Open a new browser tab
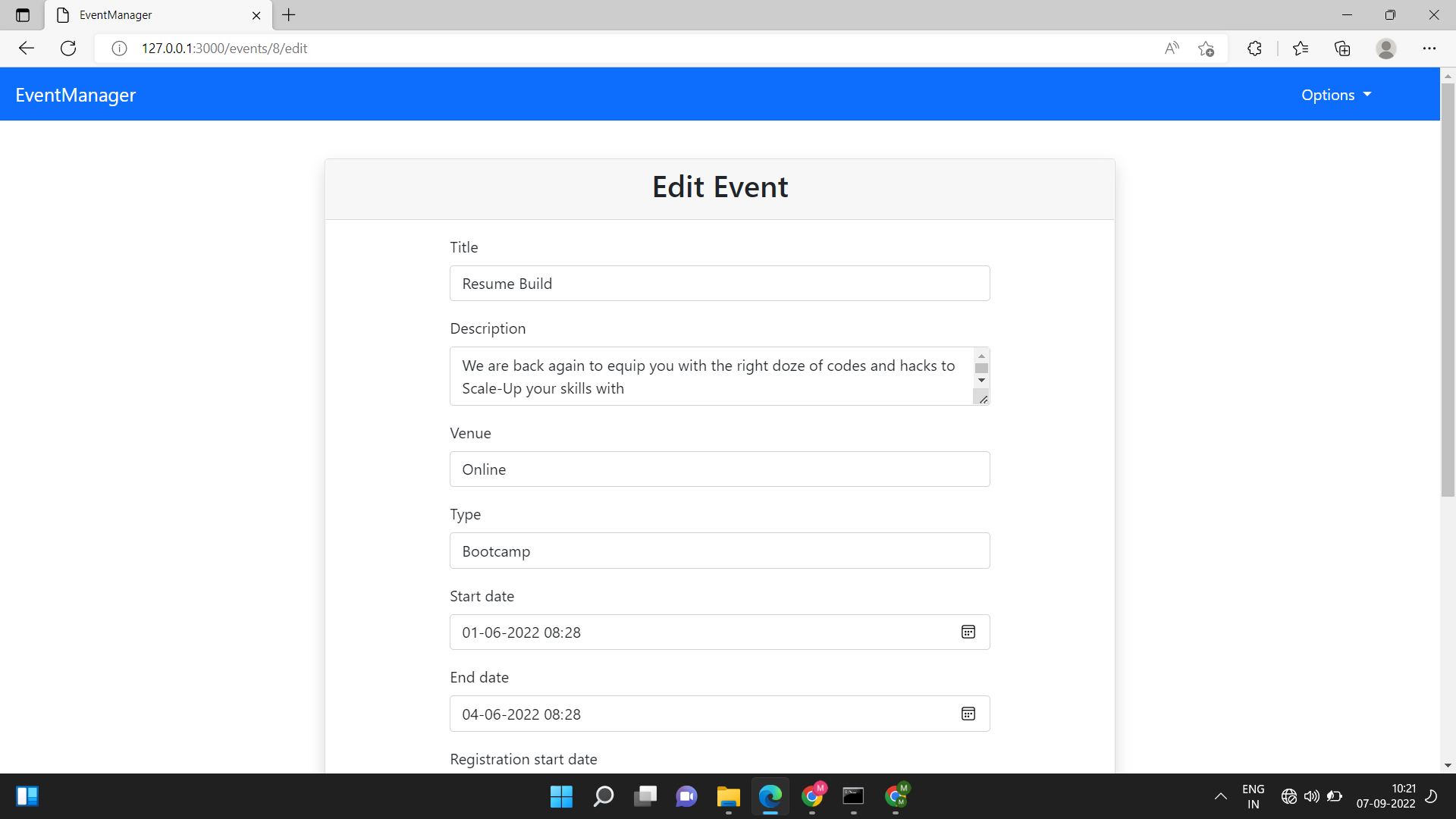This screenshot has height=819, width=1456. pyautogui.click(x=289, y=14)
